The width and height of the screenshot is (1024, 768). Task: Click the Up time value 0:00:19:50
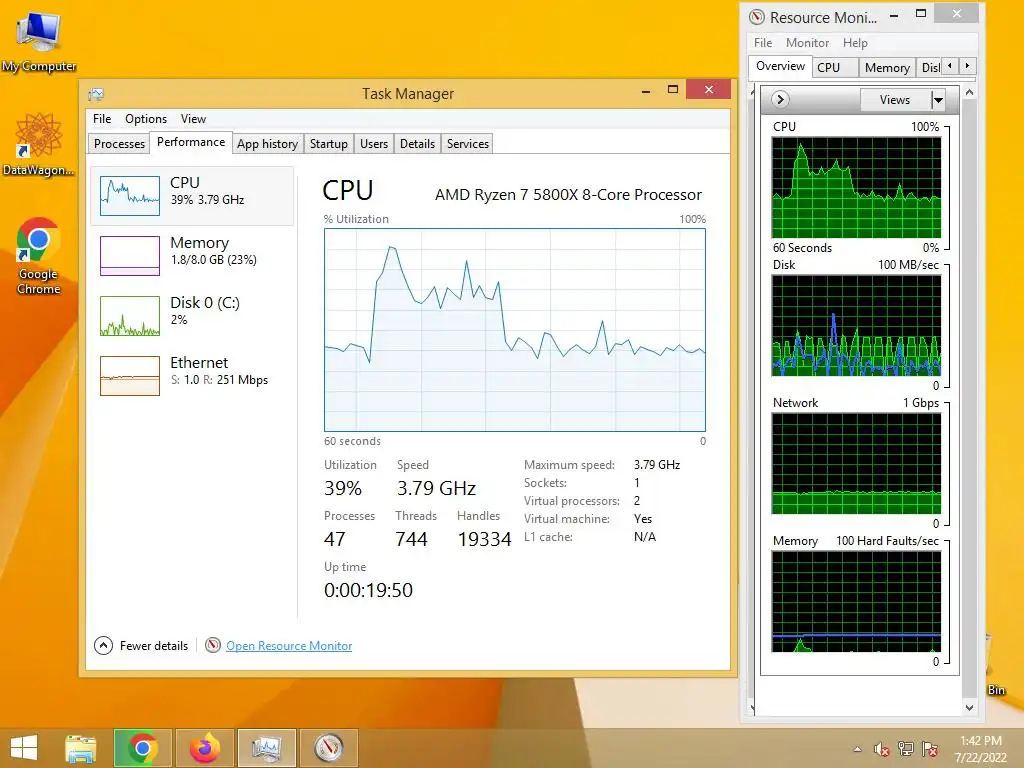(368, 590)
